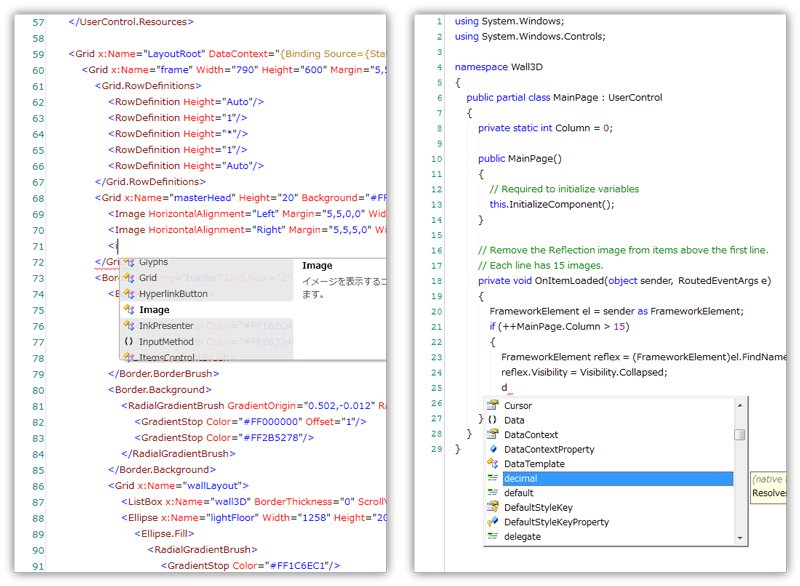The width and height of the screenshot is (800, 586).
Task: Click the 'Each line has 15 images' comment
Action: click(540, 266)
